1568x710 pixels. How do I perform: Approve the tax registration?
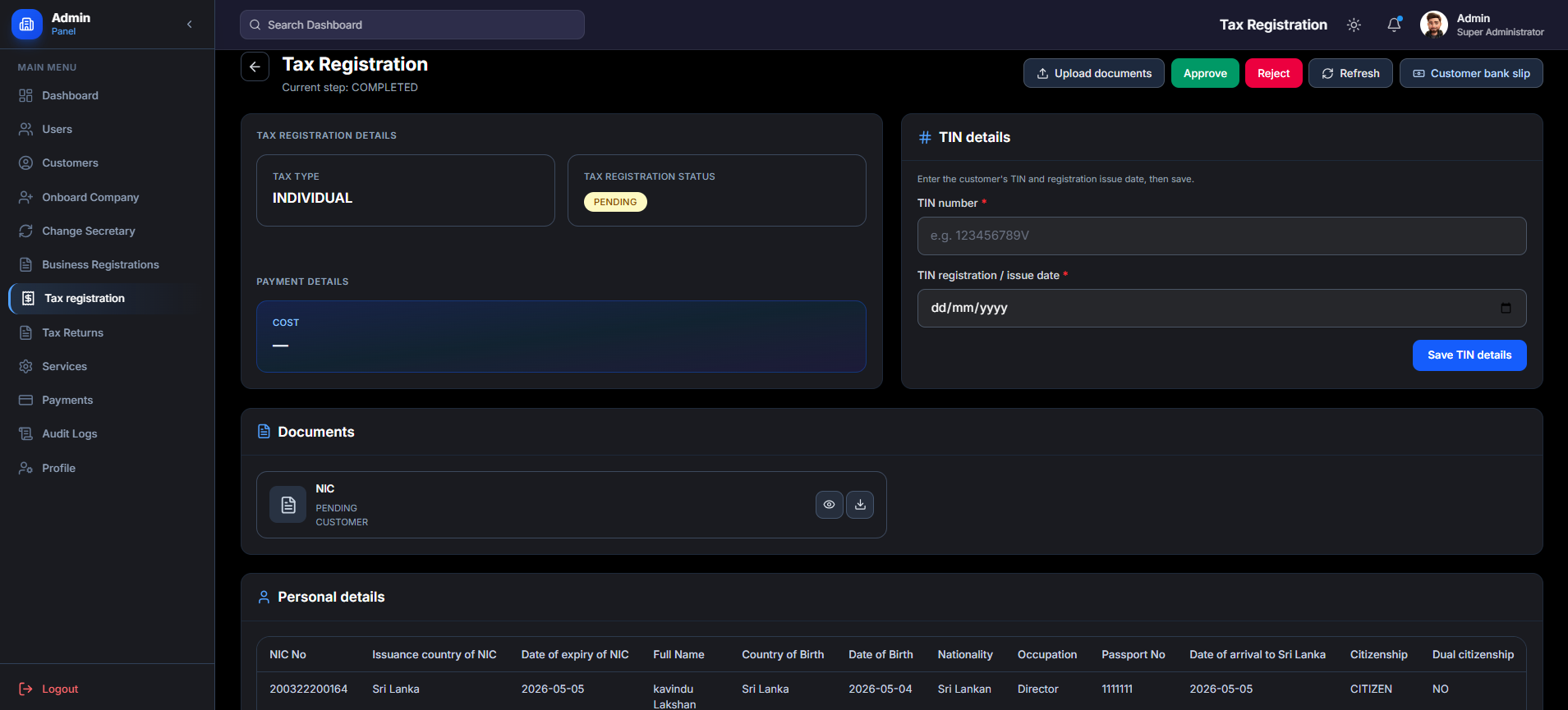pyautogui.click(x=1205, y=73)
